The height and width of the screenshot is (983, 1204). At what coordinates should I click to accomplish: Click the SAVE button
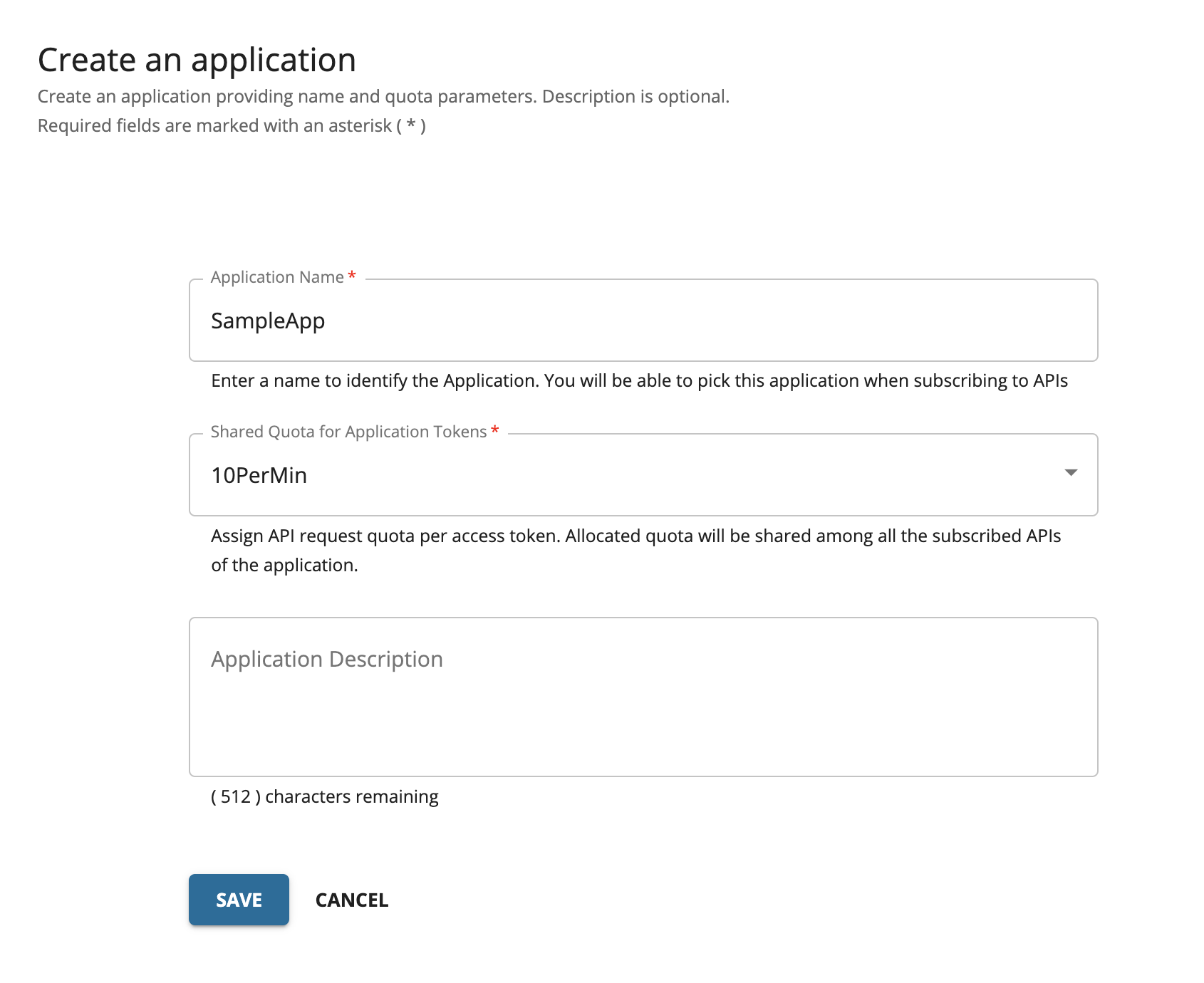[x=238, y=900]
